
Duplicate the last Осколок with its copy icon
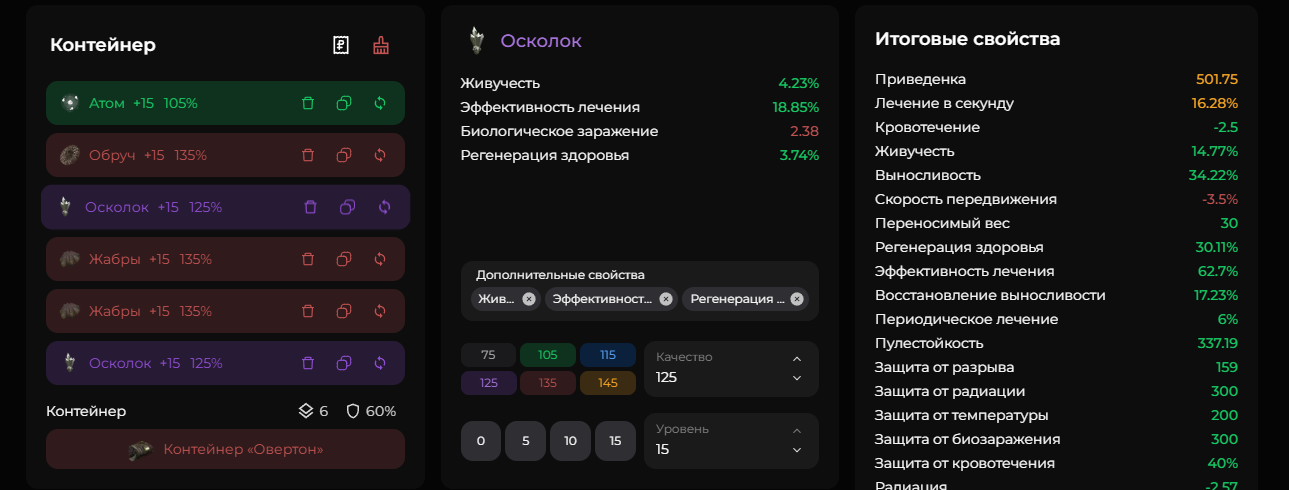point(344,363)
